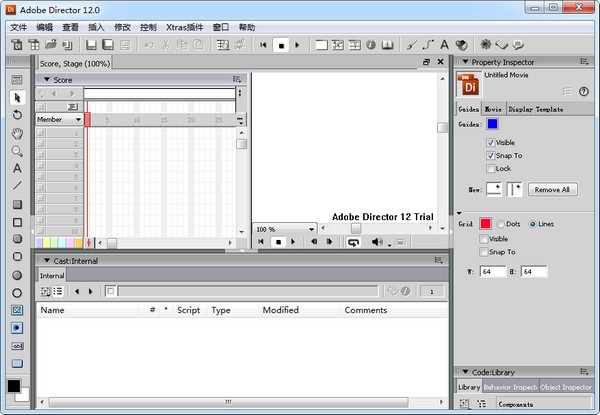Select the Magnifying Glass tool
The width and height of the screenshot is (600, 415).
coord(17,151)
